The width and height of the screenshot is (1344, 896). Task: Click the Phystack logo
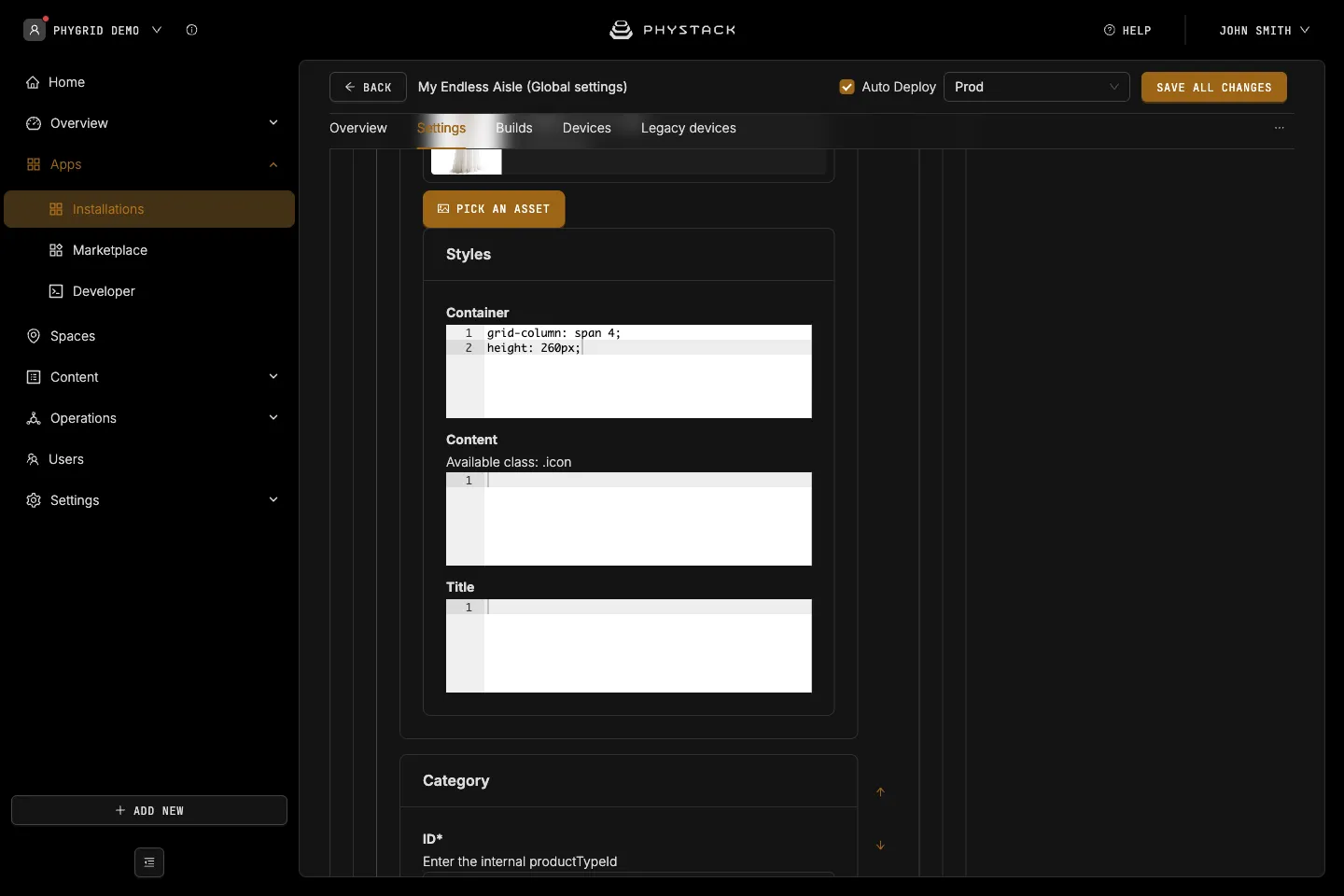(672, 30)
